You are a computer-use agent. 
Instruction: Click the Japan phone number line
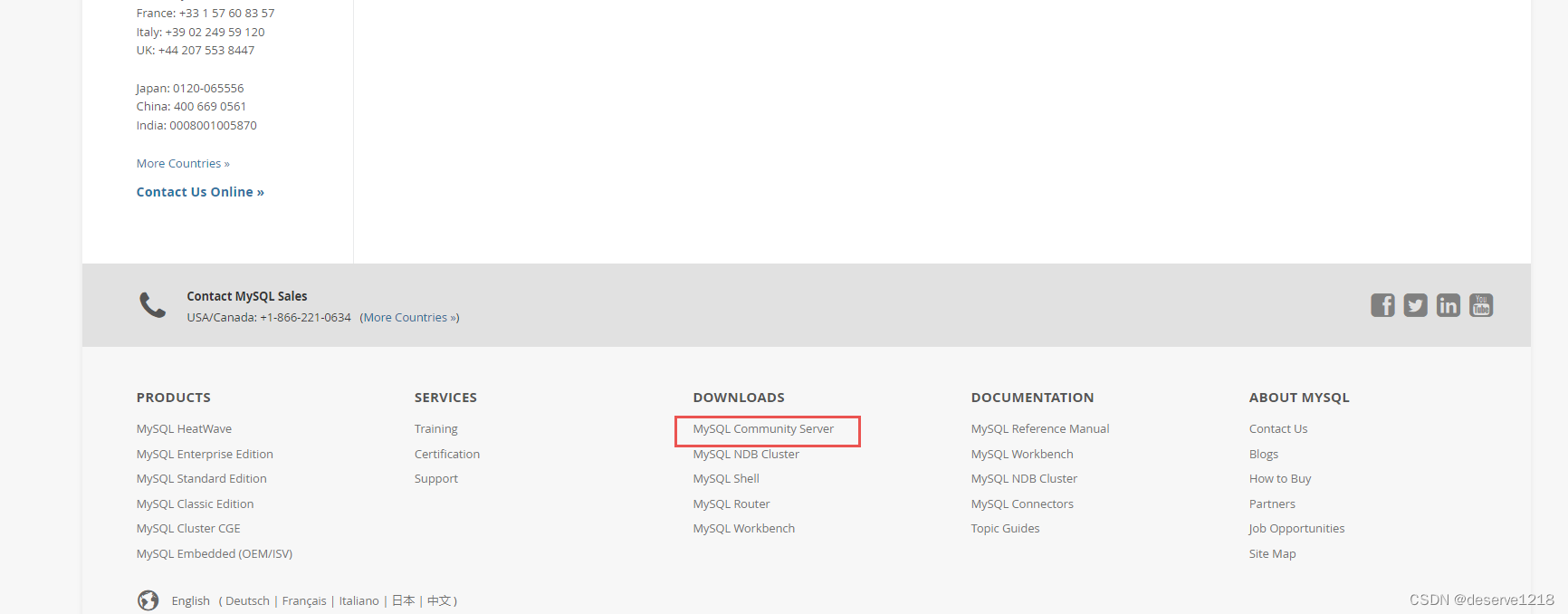coord(190,89)
